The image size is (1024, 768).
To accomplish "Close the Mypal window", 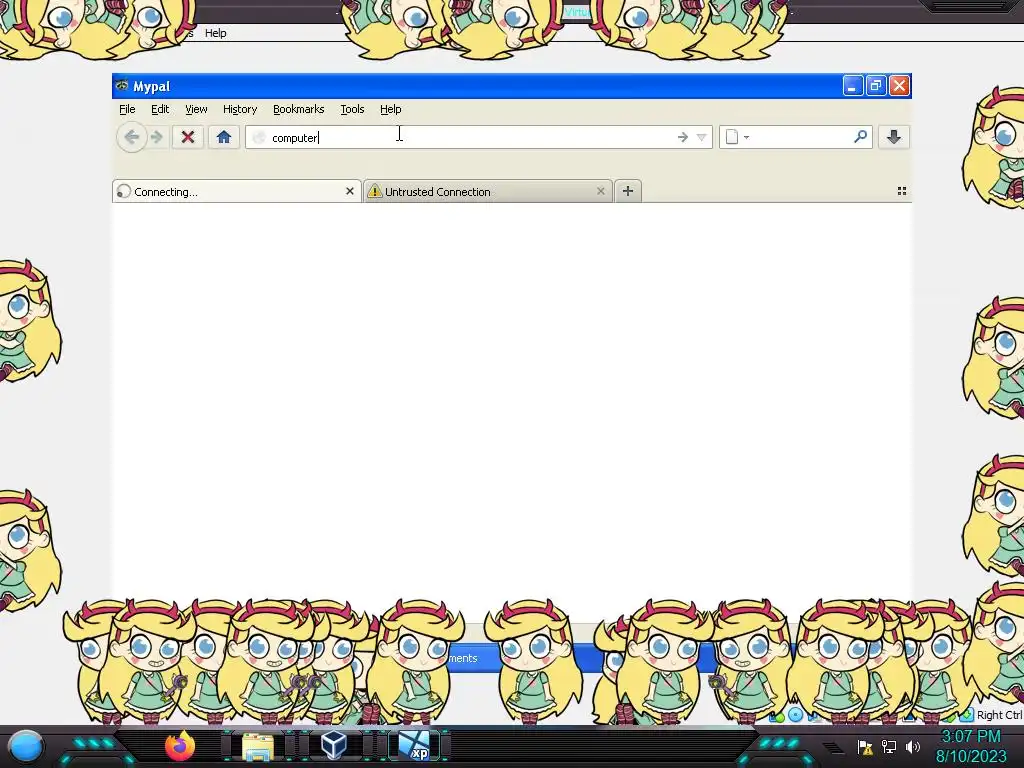I will [x=899, y=86].
